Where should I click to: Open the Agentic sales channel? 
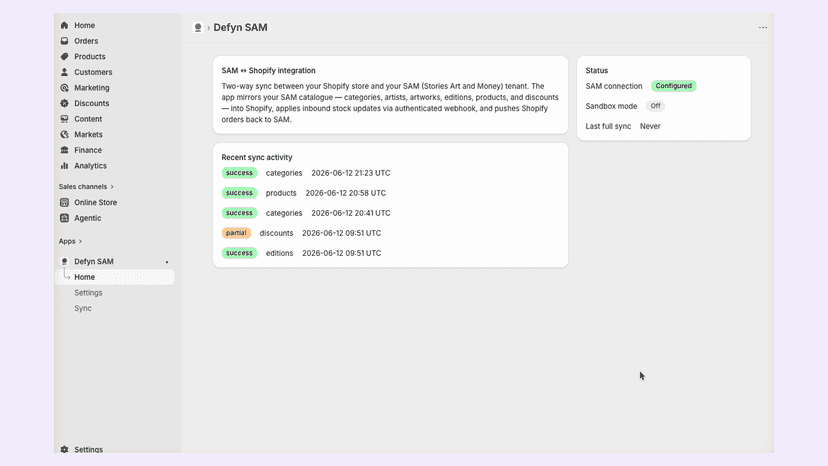tap(88, 218)
